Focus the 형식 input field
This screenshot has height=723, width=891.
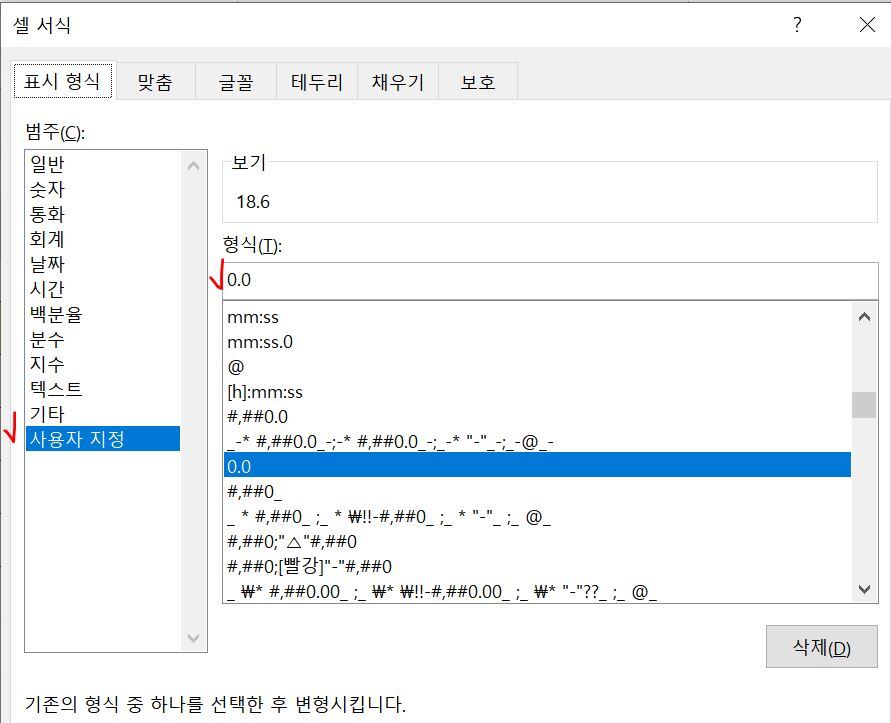550,280
